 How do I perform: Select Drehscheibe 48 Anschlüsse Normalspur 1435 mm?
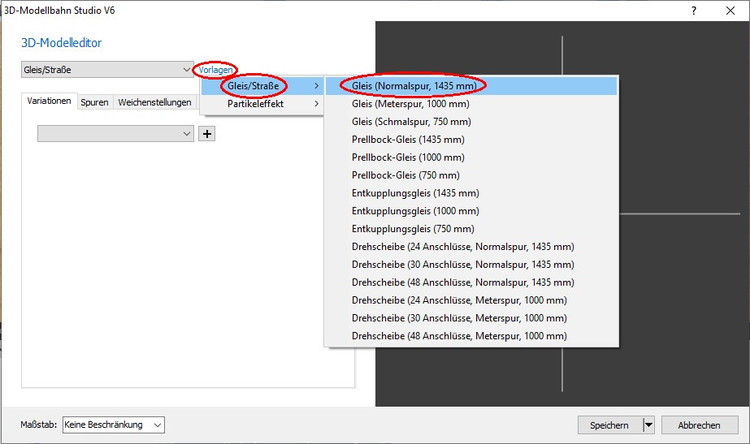[x=471, y=282]
